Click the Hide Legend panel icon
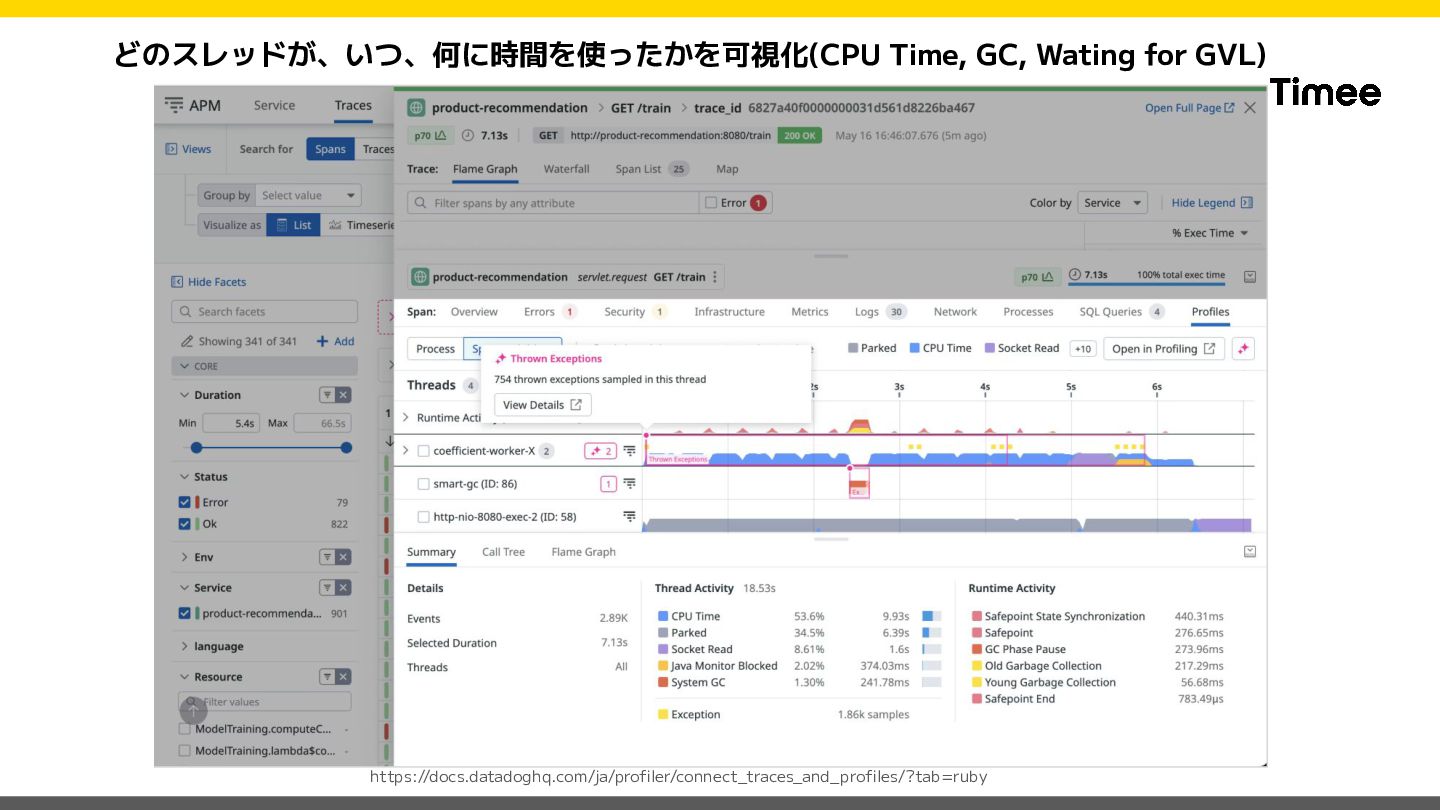 (x=1246, y=203)
